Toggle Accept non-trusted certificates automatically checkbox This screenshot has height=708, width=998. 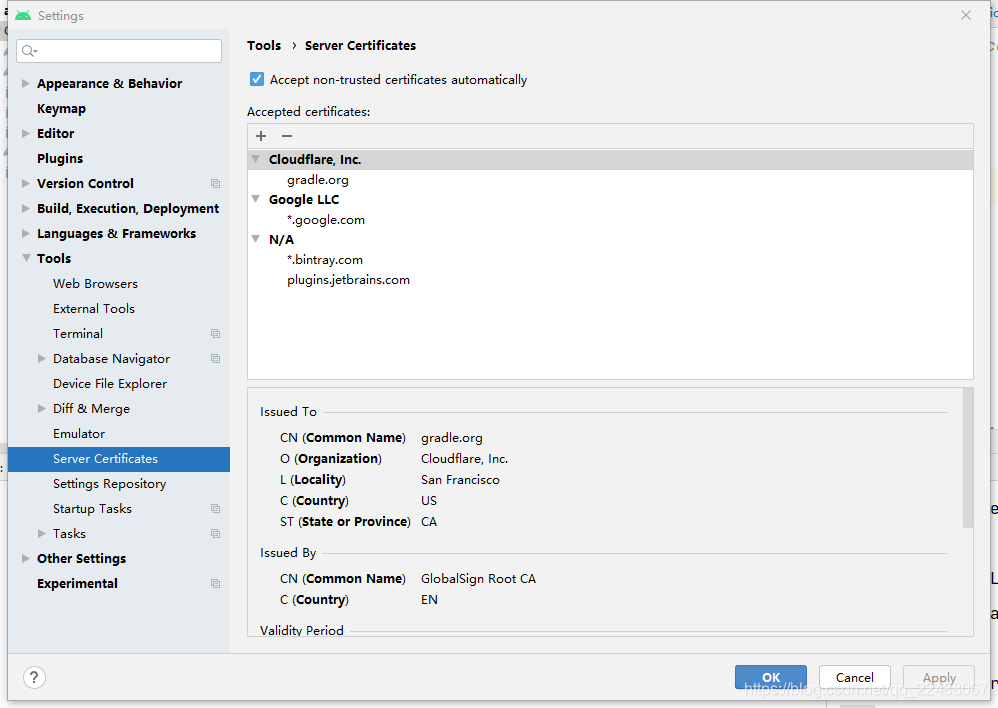tap(257, 80)
